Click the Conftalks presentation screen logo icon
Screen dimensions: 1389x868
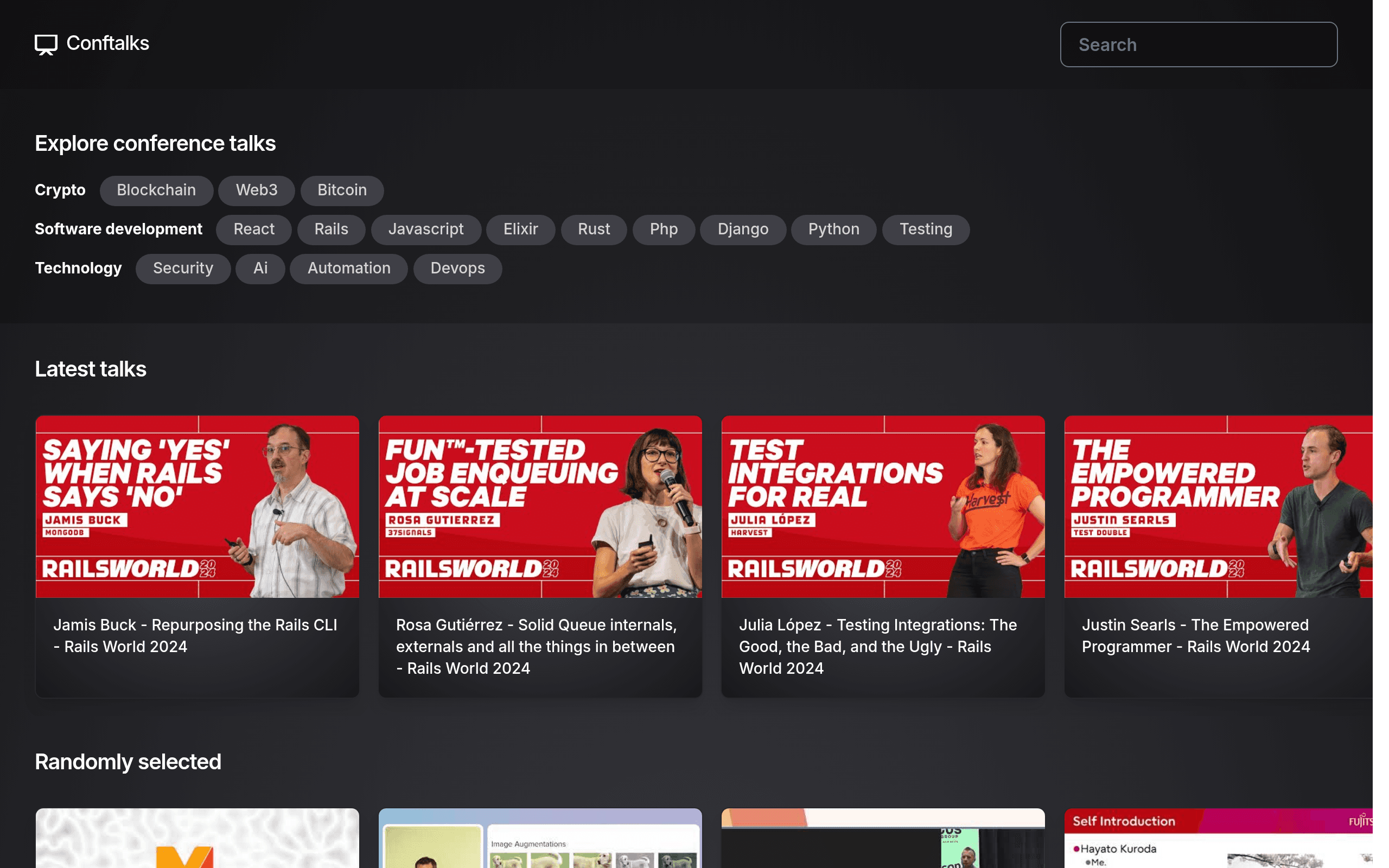(46, 44)
